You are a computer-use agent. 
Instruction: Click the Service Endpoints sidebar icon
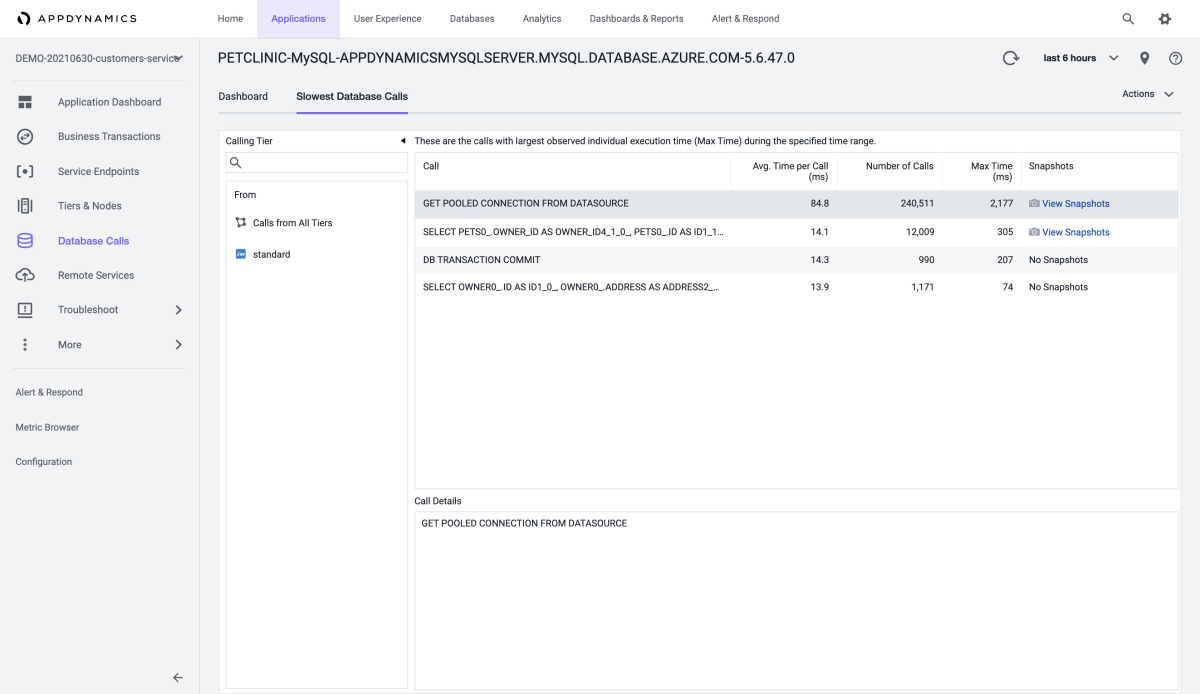point(25,171)
